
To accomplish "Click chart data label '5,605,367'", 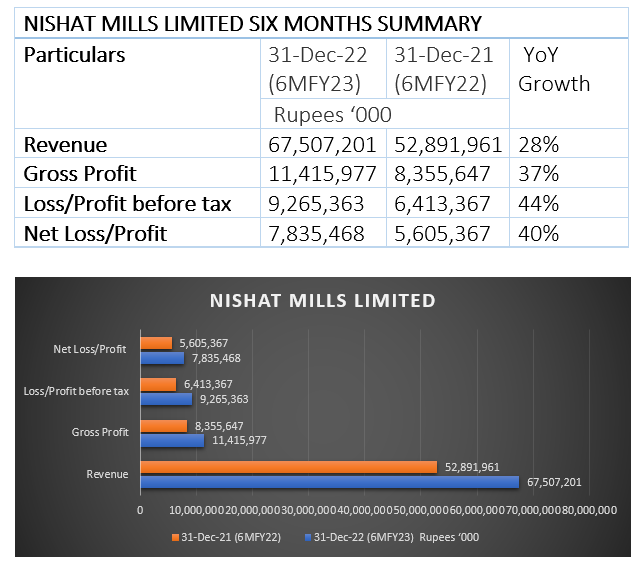I will (203, 343).
